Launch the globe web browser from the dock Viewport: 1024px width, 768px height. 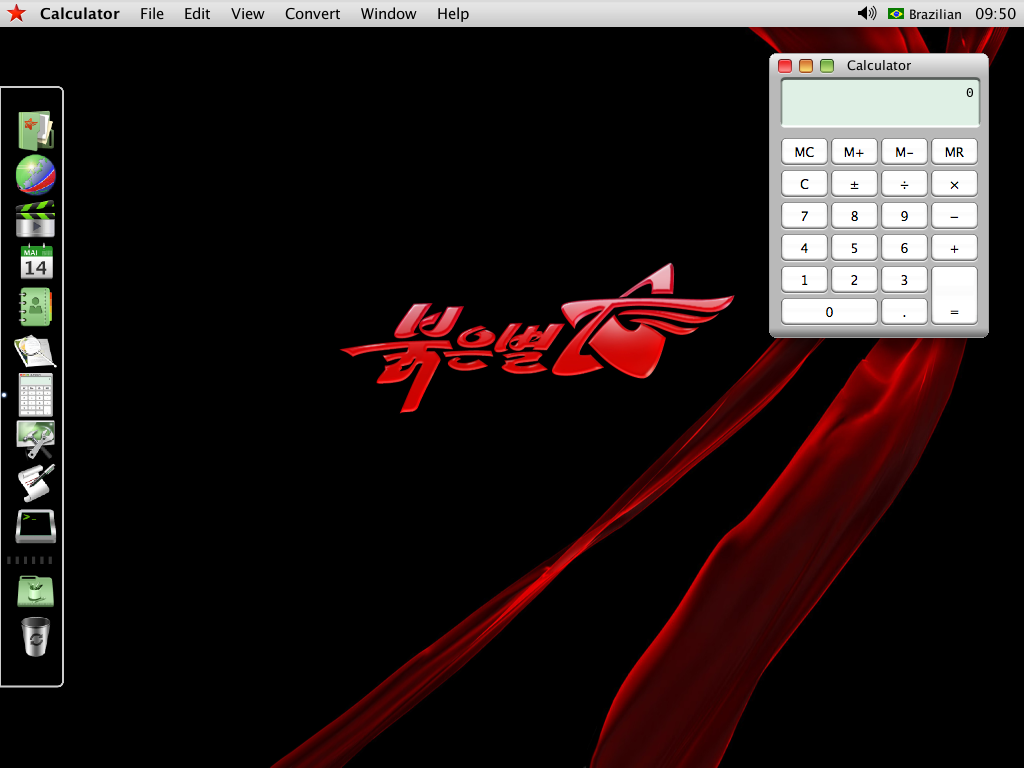click(36, 175)
